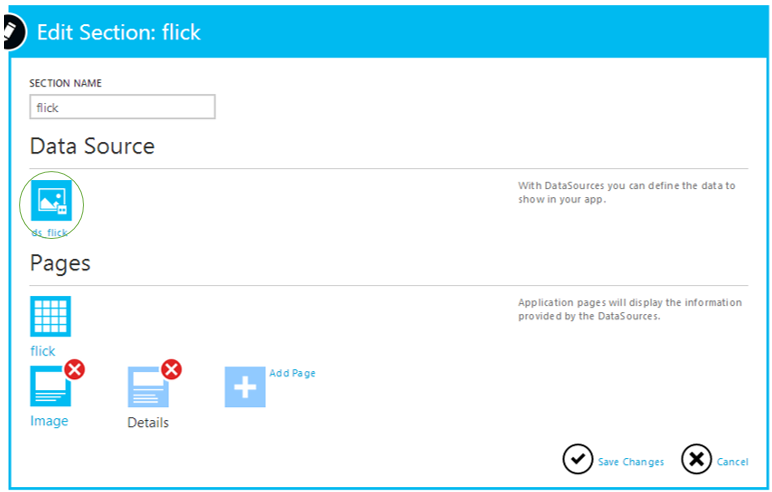Click the Add Page link text

coord(292,373)
